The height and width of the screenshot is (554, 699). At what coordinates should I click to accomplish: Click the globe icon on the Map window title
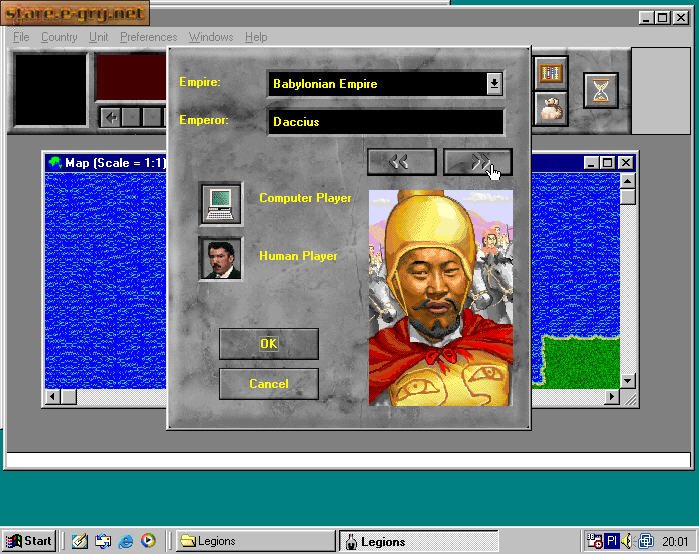55,163
